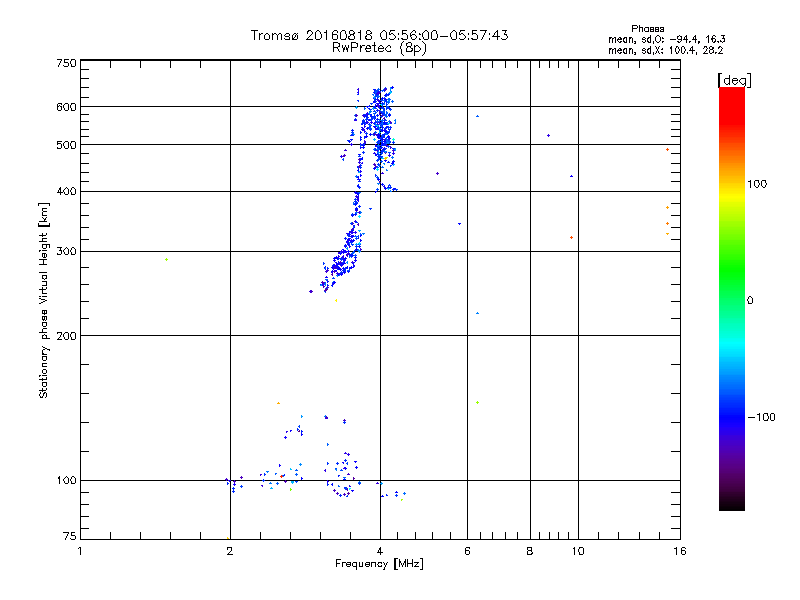This screenshot has height=600, width=800.
Task: Click the x-axis tick label '8'
Action: [x=530, y=551]
